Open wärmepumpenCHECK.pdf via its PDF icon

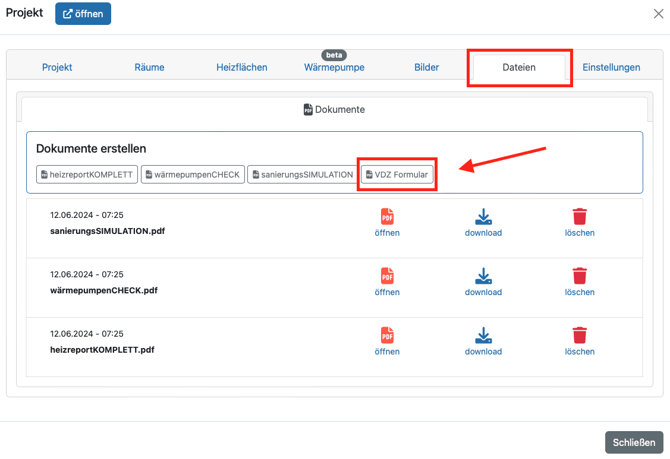point(387,277)
